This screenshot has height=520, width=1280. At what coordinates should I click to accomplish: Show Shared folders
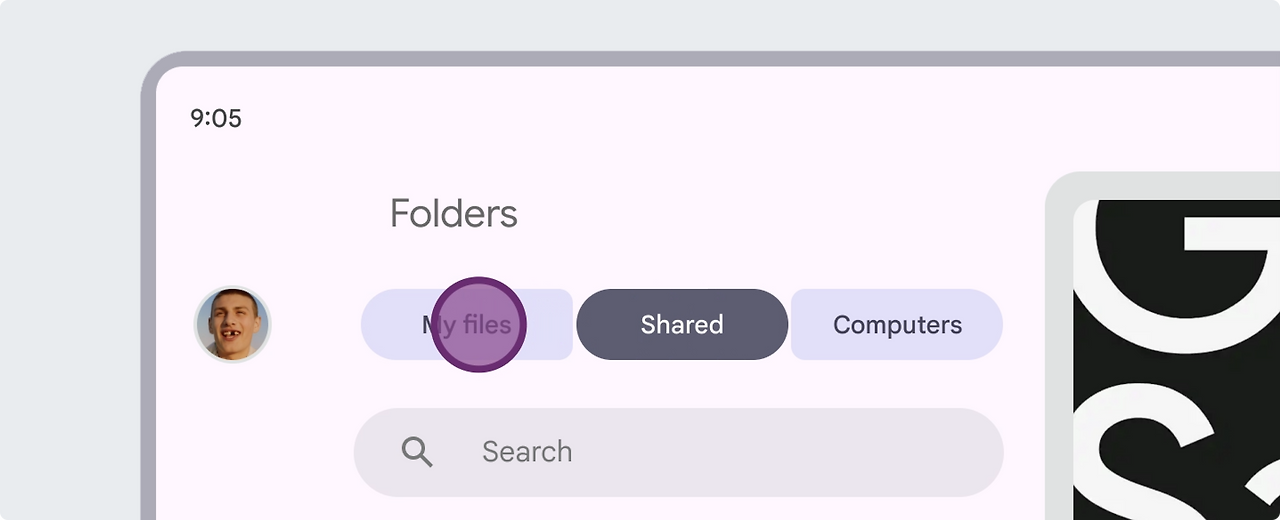(x=682, y=324)
